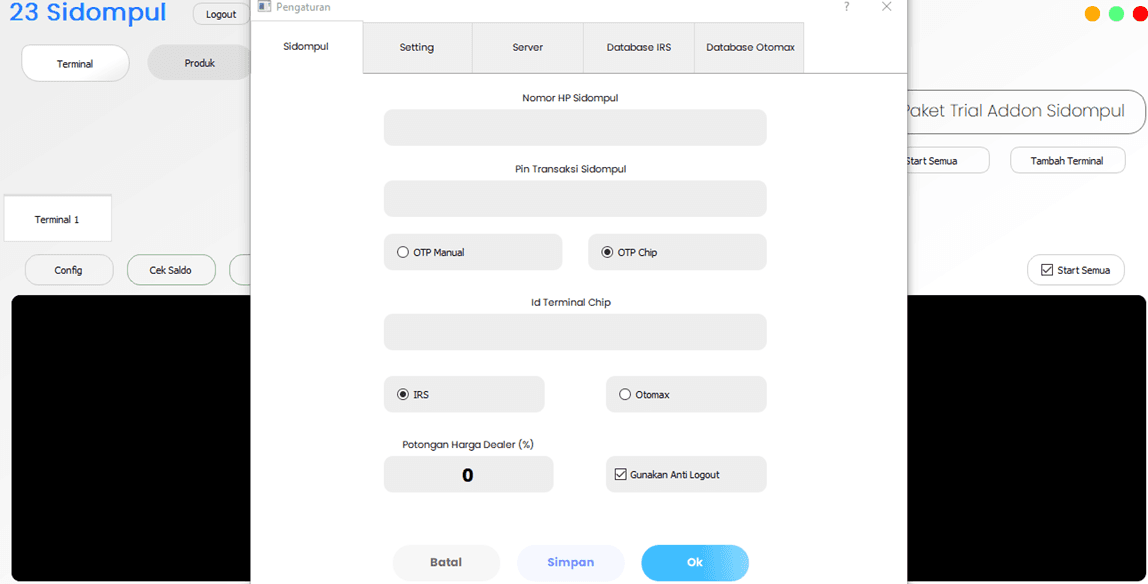Click the green circle window button
The image size is (1148, 584).
(x=1116, y=14)
